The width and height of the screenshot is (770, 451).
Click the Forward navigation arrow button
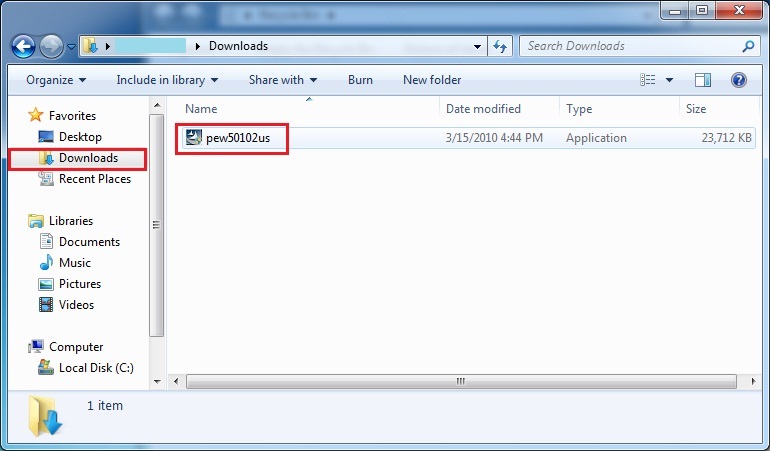coord(52,46)
